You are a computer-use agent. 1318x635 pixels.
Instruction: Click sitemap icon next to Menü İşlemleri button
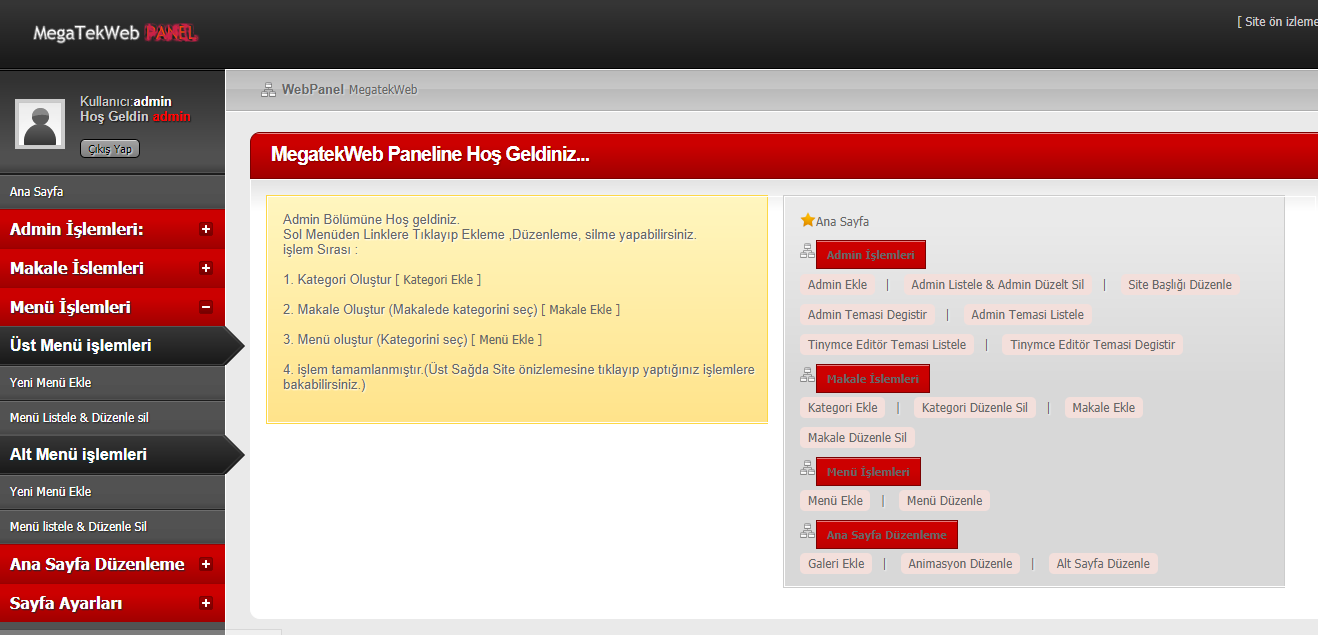click(x=807, y=469)
